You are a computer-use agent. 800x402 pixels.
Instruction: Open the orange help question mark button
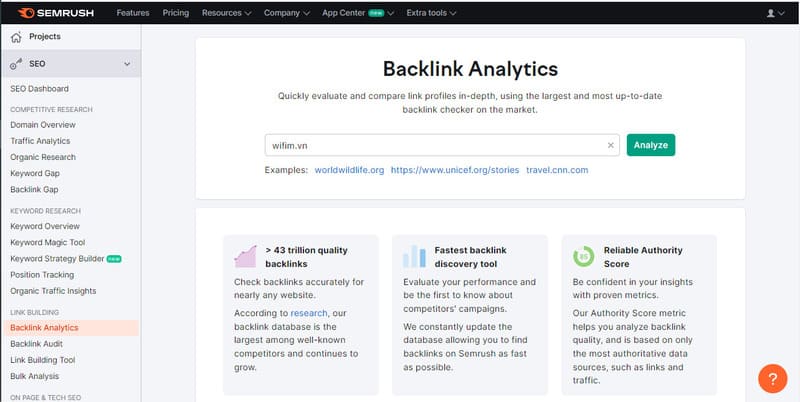pos(772,378)
